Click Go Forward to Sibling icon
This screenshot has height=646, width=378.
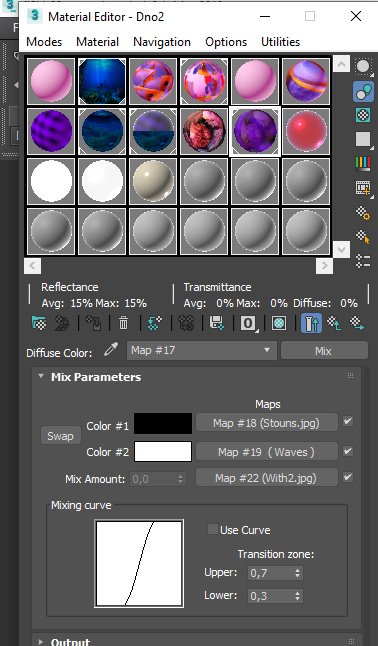click(x=357, y=323)
